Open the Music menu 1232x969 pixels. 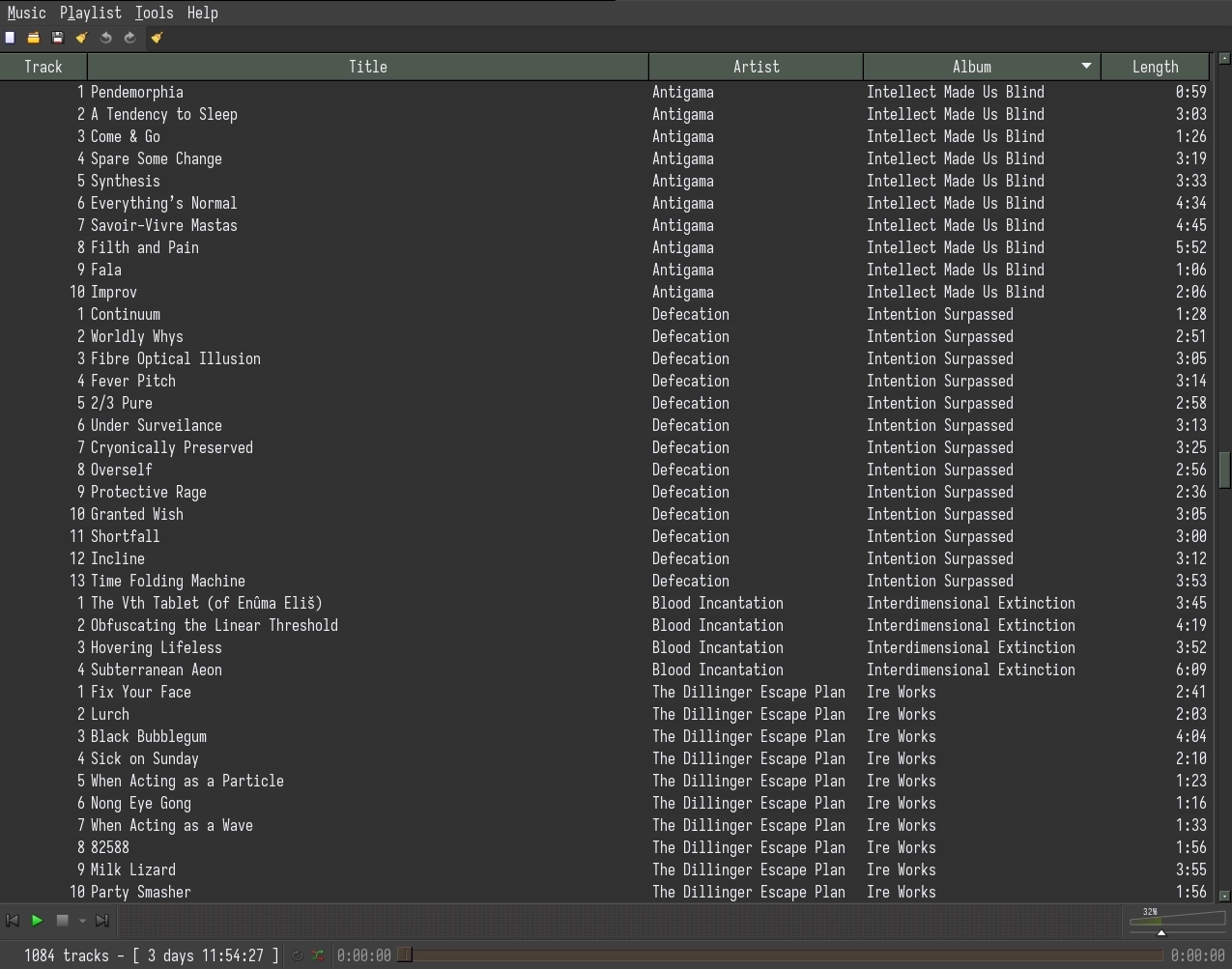[x=26, y=13]
